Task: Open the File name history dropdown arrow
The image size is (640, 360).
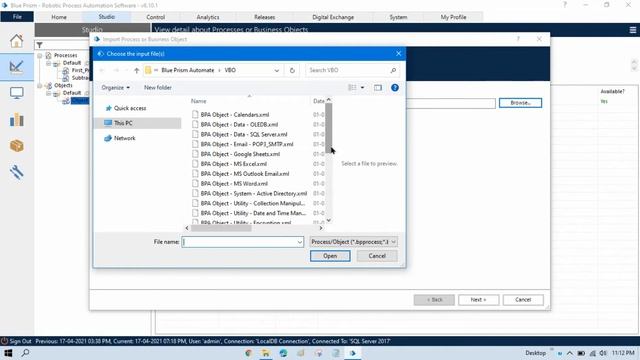Action: click(300, 242)
